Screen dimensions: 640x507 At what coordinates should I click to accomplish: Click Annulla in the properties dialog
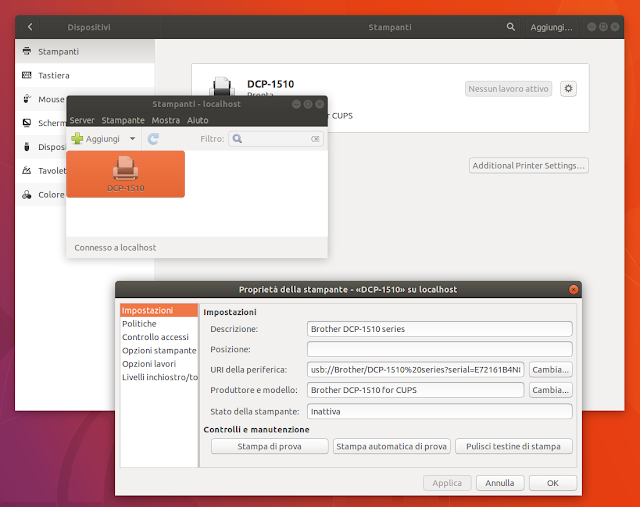point(500,483)
